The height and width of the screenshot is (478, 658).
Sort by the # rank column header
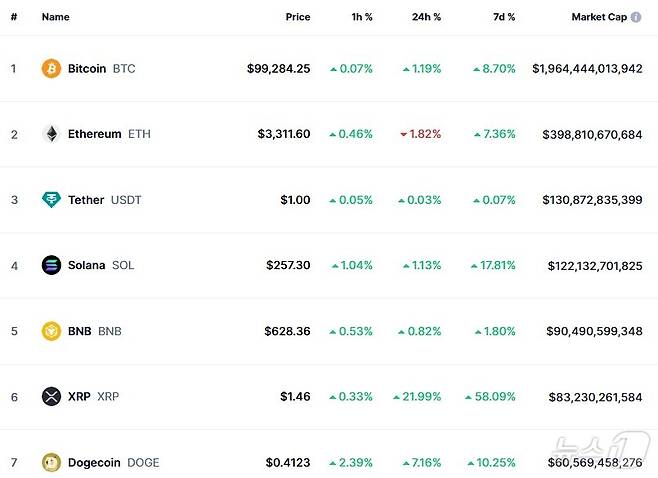click(x=14, y=17)
